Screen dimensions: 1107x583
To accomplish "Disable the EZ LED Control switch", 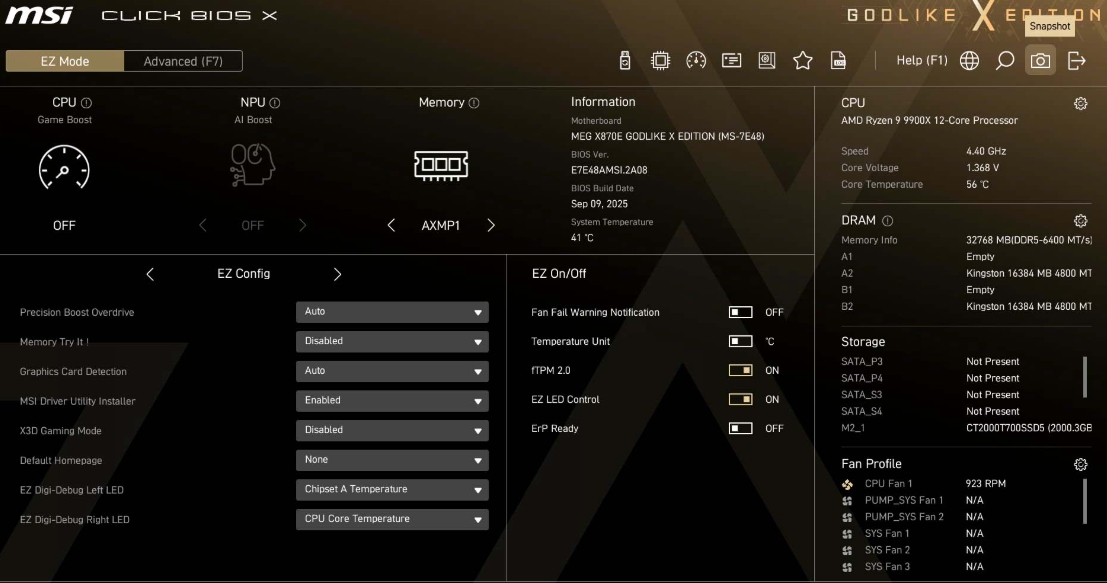I will [741, 399].
